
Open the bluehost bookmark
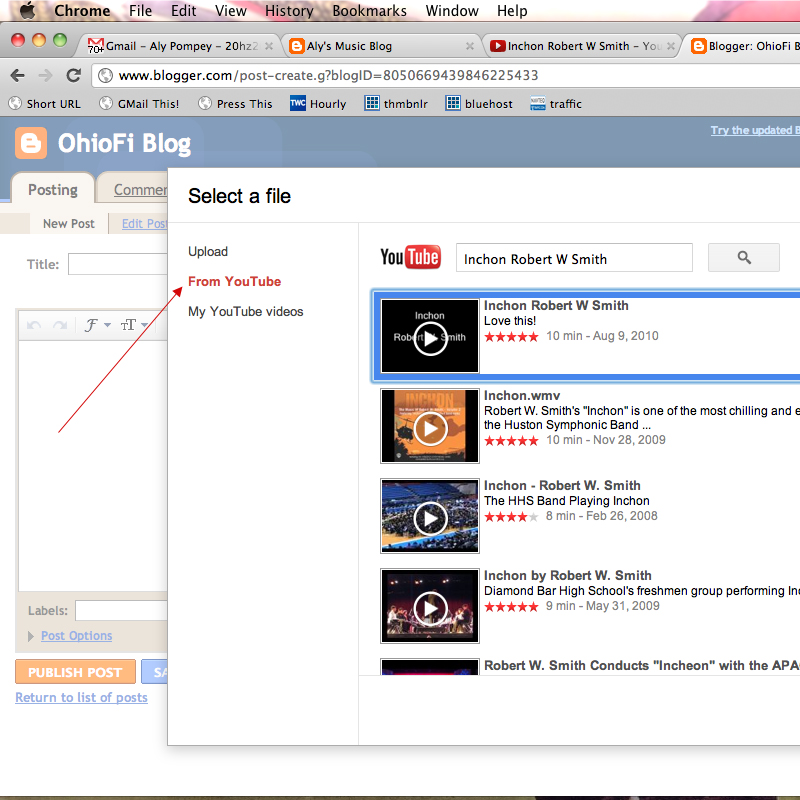(479, 104)
